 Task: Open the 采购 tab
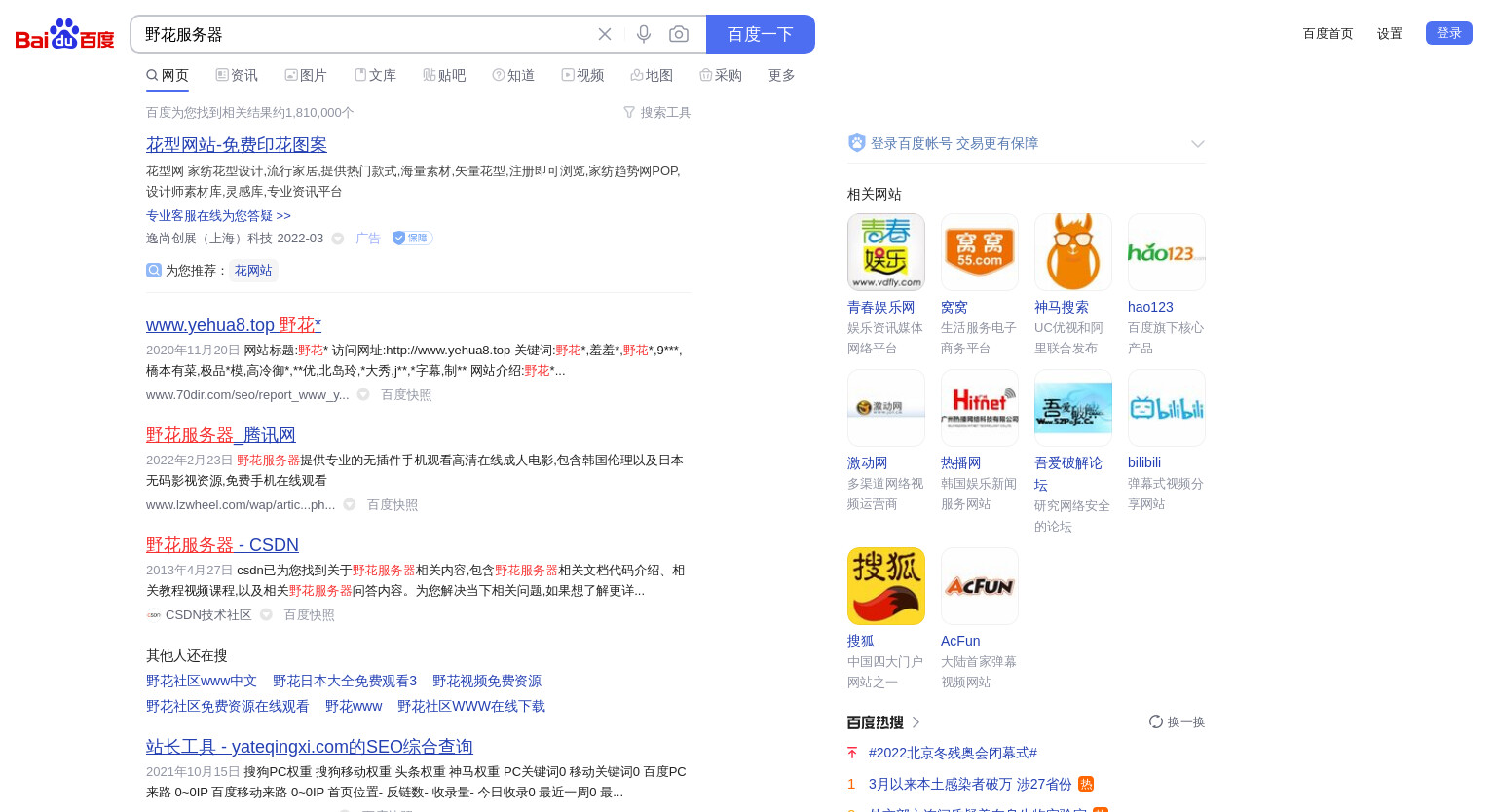(x=721, y=75)
